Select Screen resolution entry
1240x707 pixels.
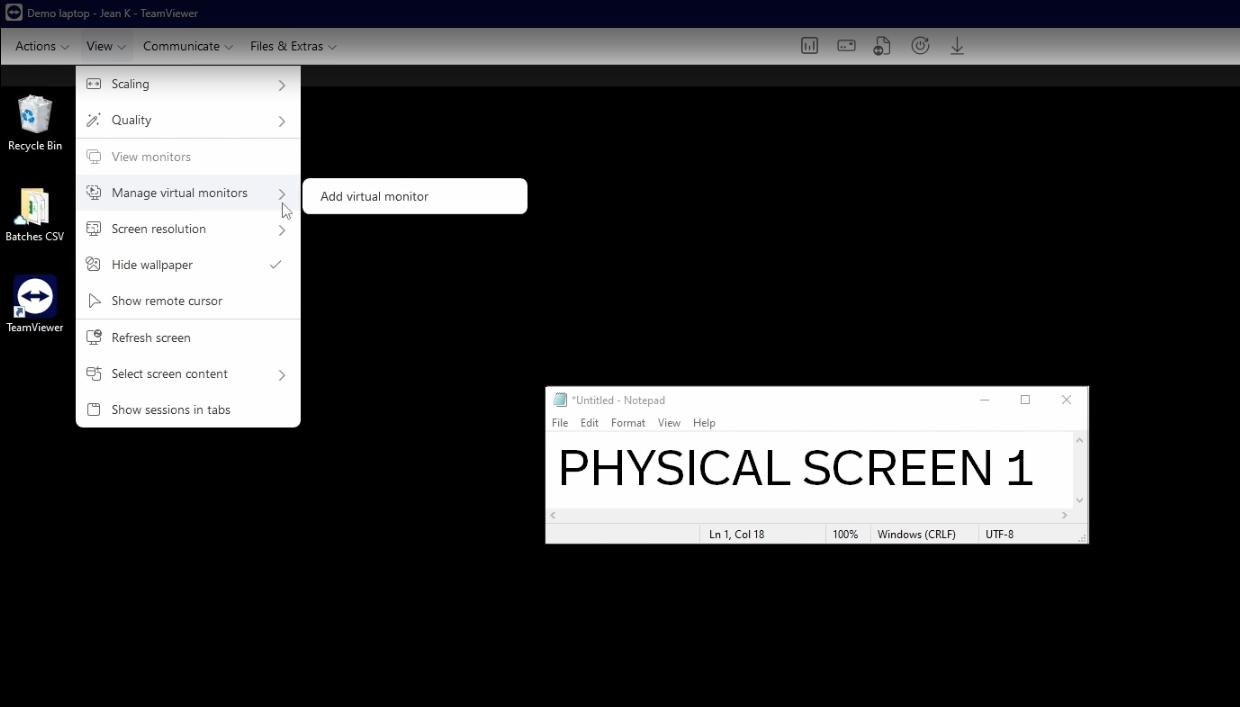188,229
